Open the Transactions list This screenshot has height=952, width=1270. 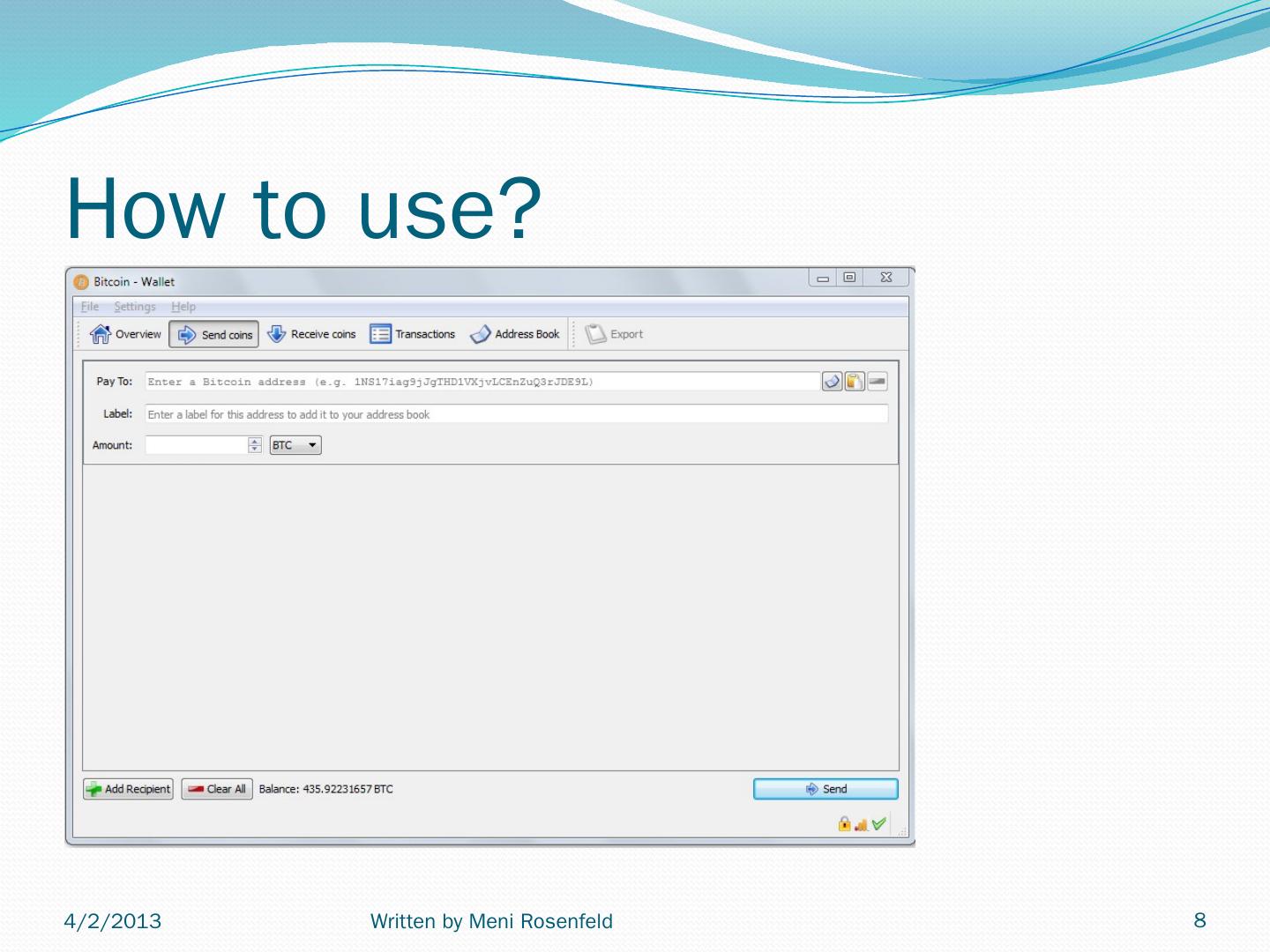coord(413,334)
